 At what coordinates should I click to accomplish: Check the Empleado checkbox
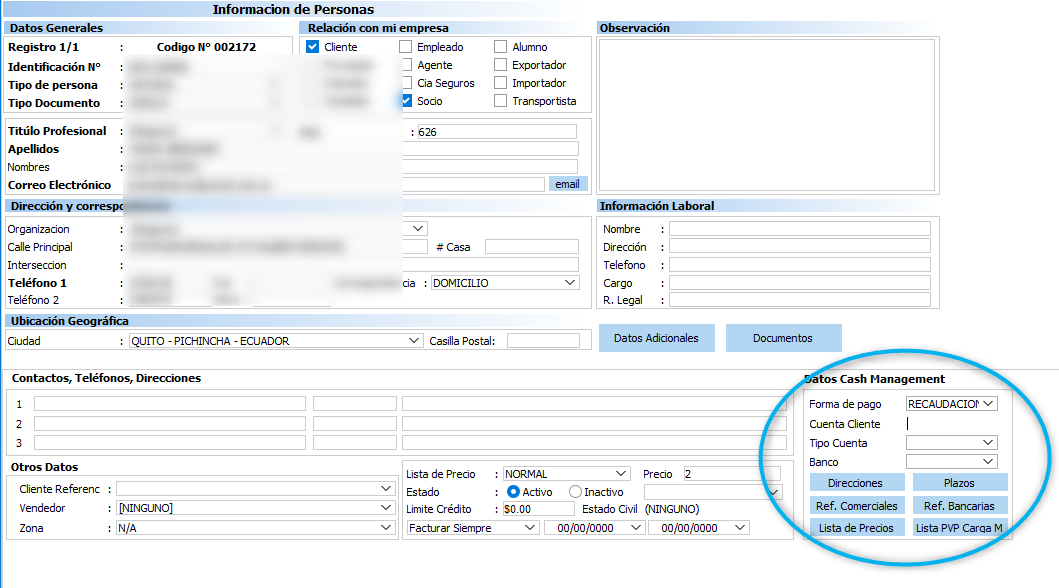tap(406, 47)
